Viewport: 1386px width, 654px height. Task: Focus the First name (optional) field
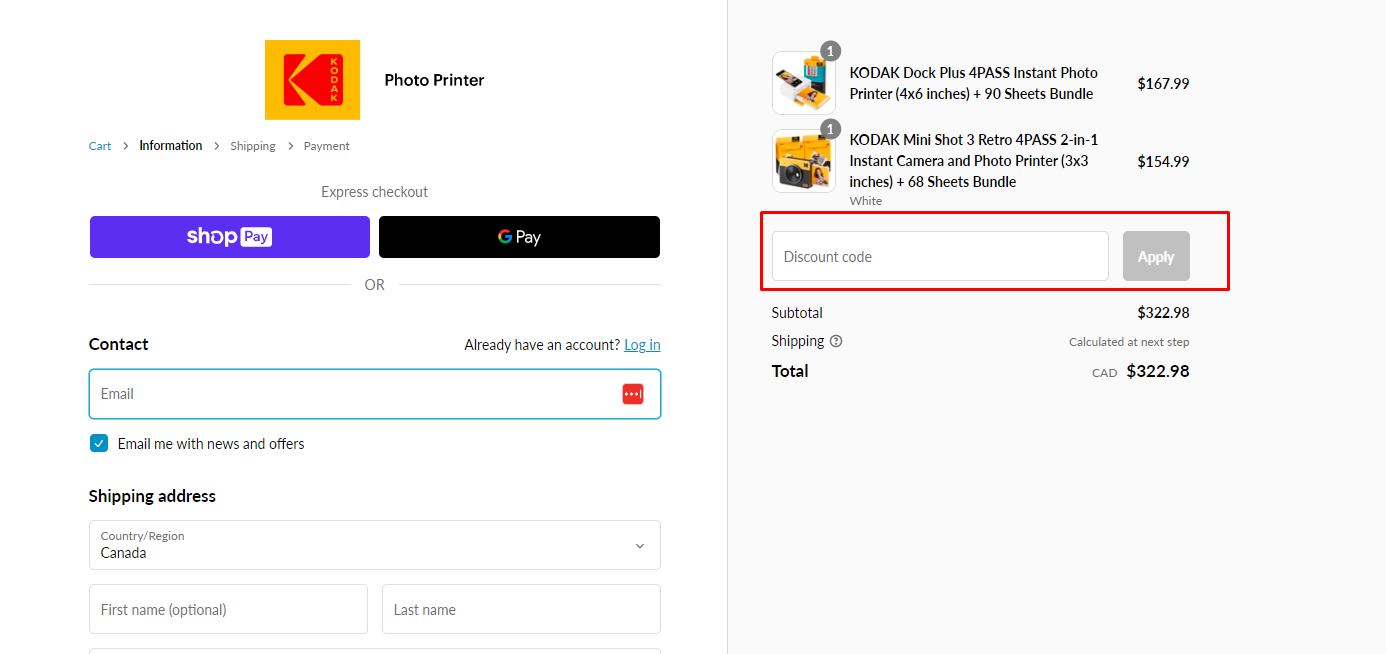point(228,609)
